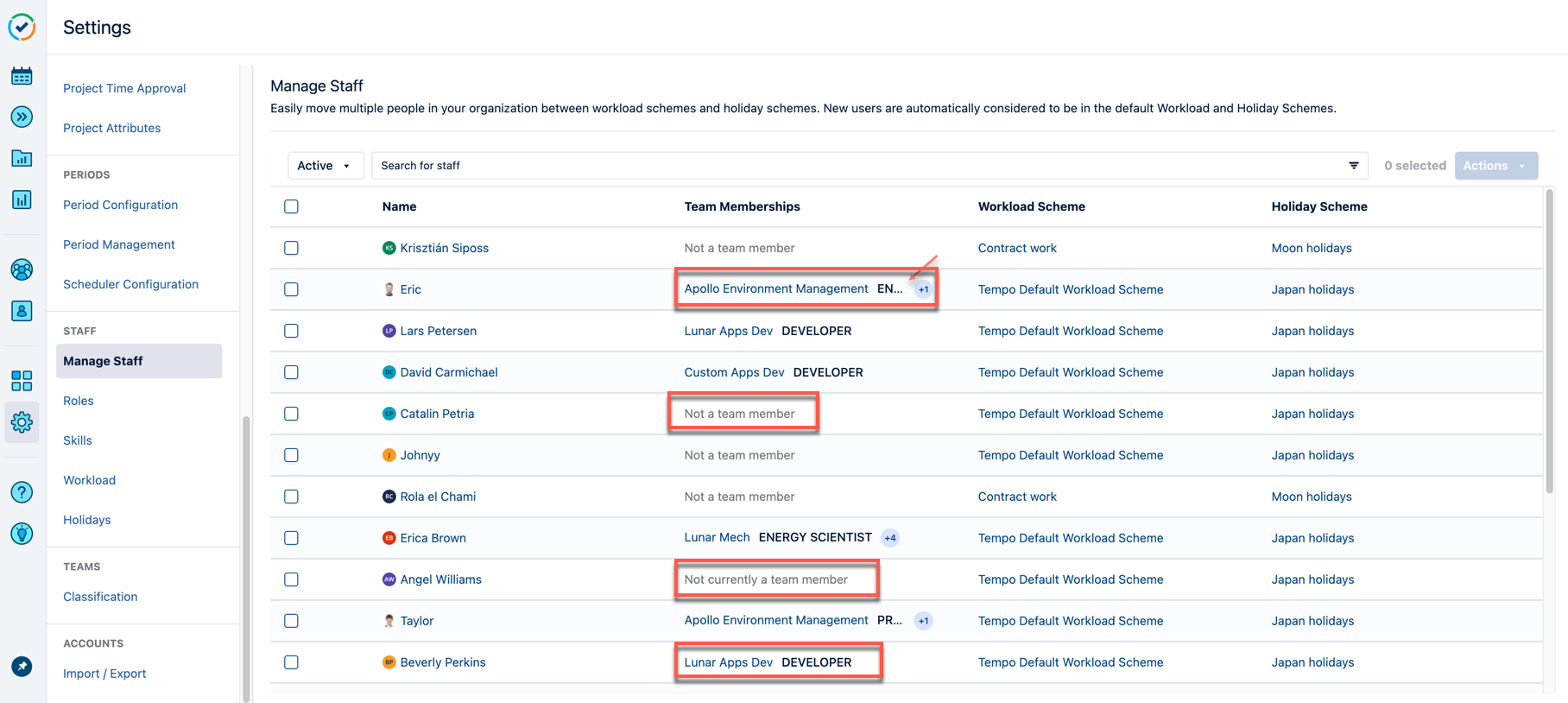Open Import / Export settings
Screen dimensions: 1568x703
pos(104,674)
